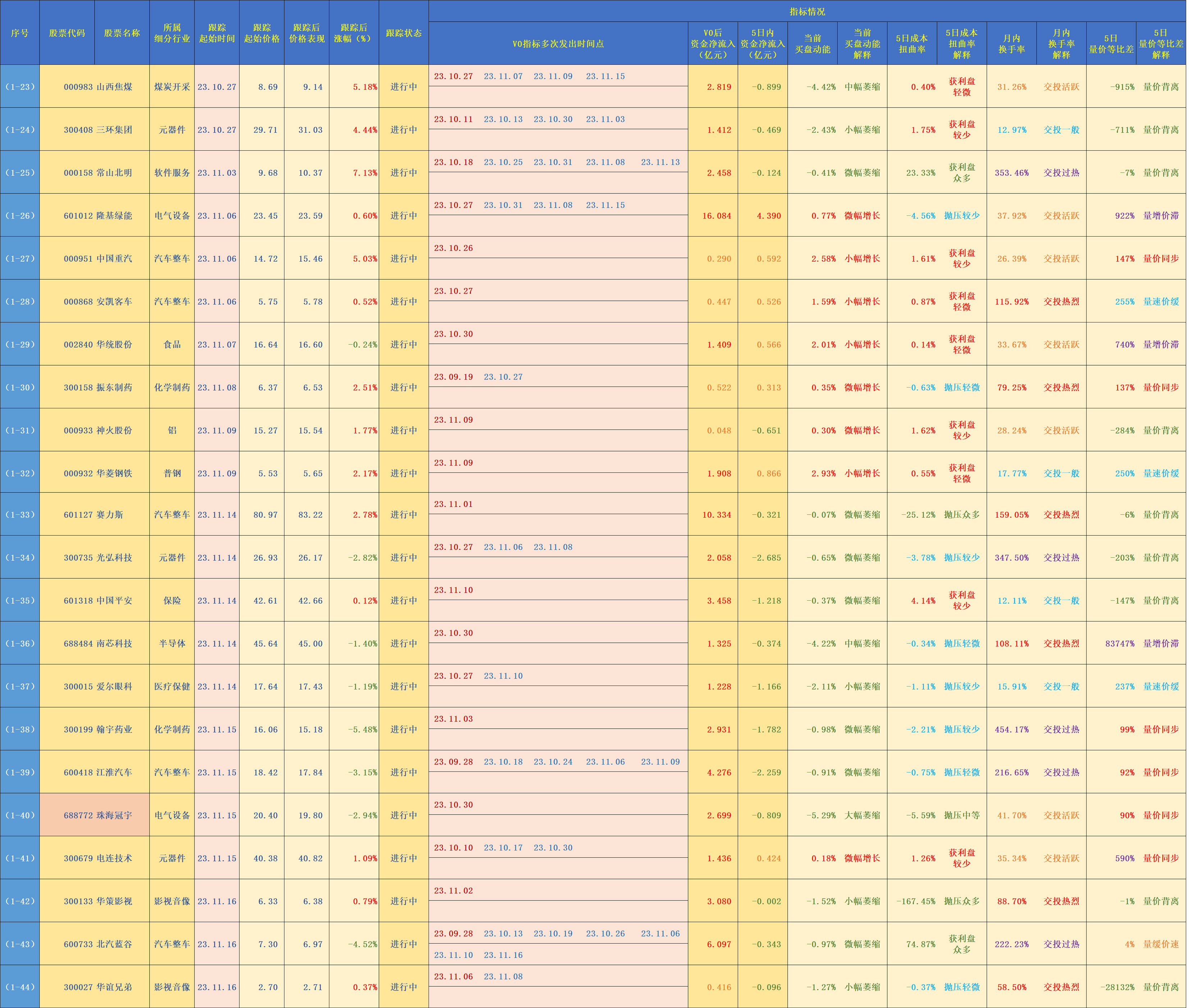
Task: Click the 指标情况 top header
Action: (807, 12)
